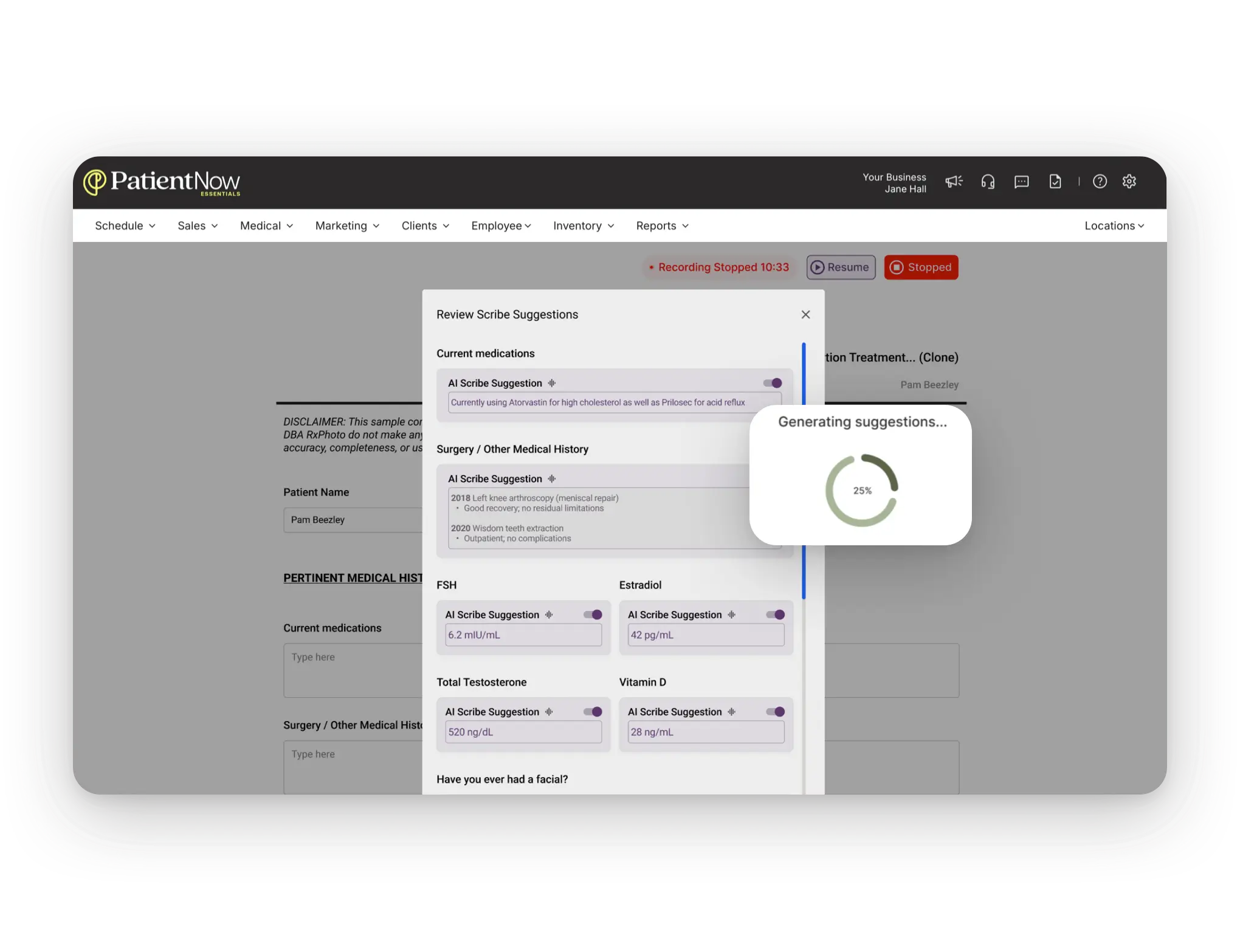Click background Current medications Type here box
The width and height of the screenshot is (1240, 952).
click(x=353, y=671)
